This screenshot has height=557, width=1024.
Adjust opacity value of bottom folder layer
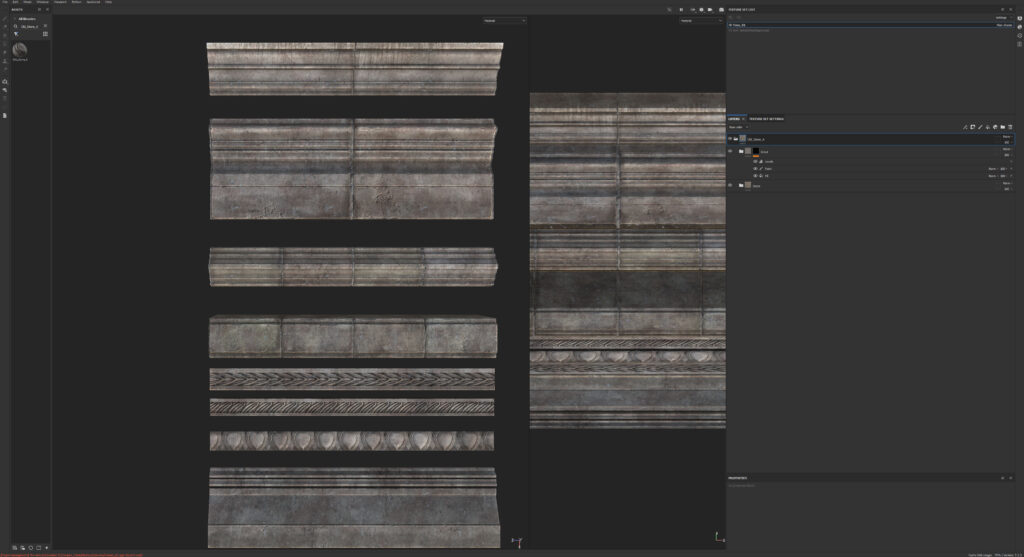click(x=1007, y=189)
